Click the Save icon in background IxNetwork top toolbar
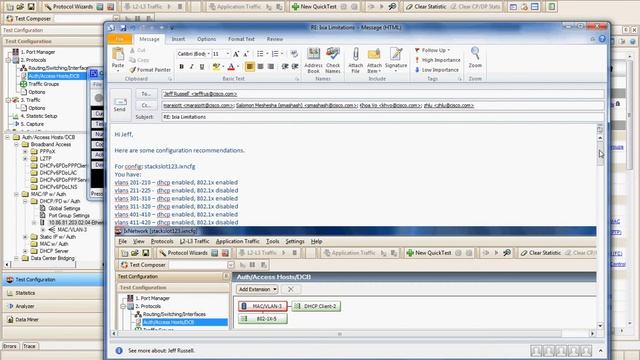The width and height of the screenshot is (640, 360). click(31, 7)
